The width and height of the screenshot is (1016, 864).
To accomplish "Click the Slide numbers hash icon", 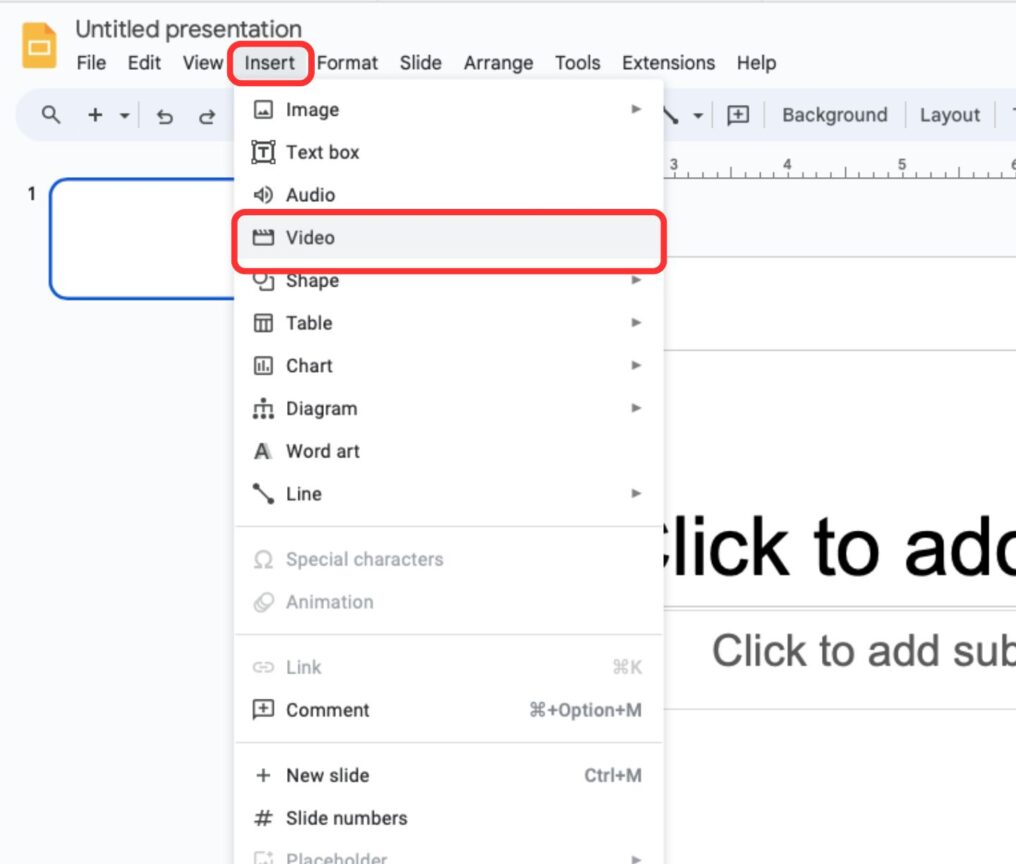I will [263, 818].
